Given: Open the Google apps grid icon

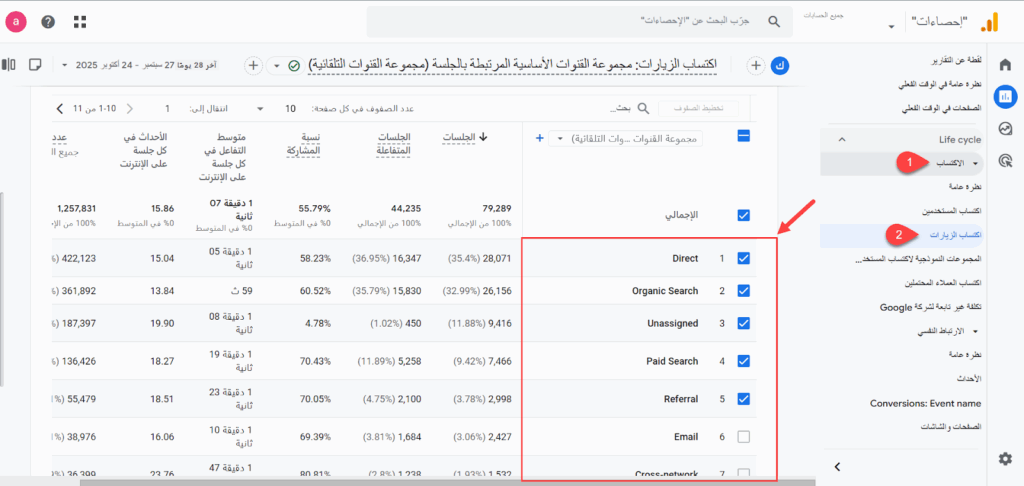Looking at the screenshot, I should 80,22.
